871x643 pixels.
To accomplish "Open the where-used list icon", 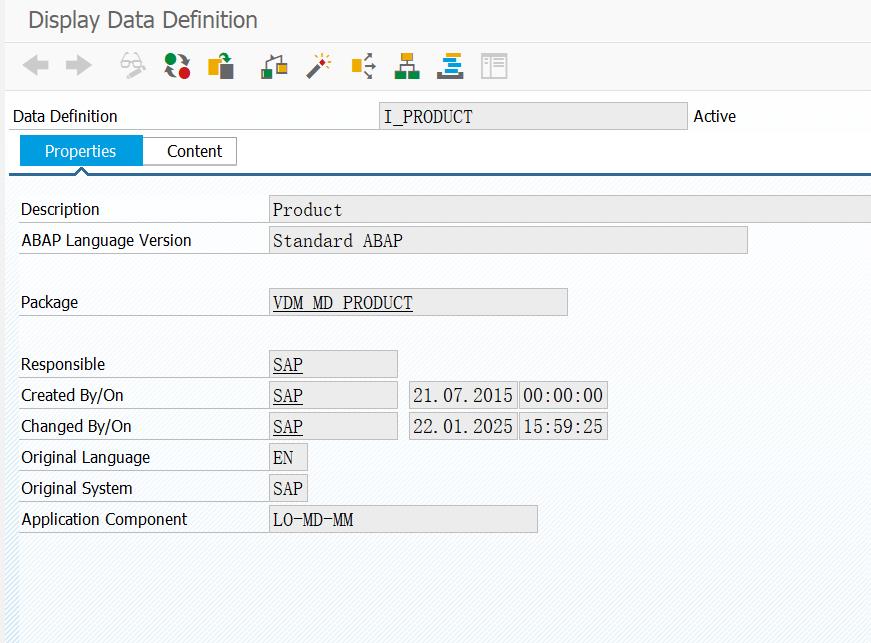I will (x=272, y=65).
